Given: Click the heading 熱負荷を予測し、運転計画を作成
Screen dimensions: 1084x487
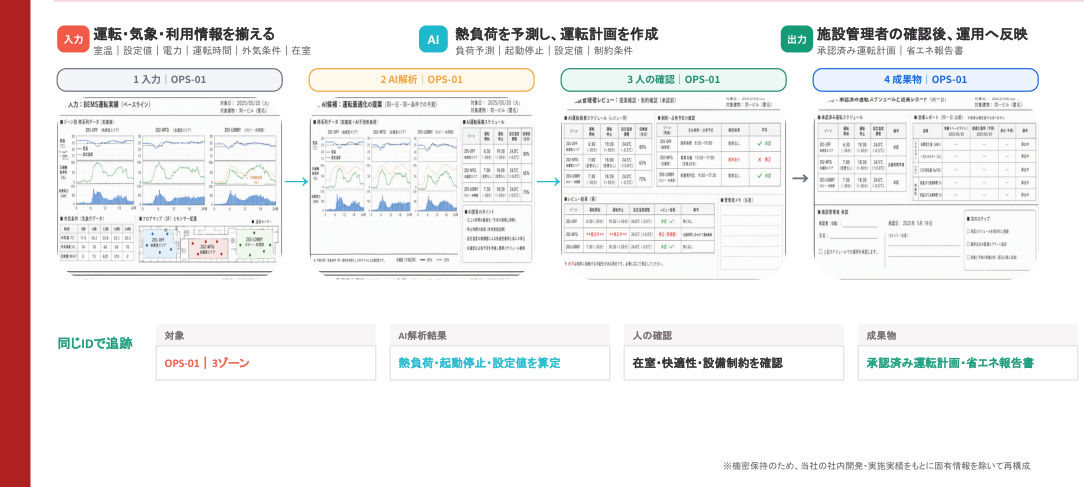Looking at the screenshot, I should coord(557,34).
